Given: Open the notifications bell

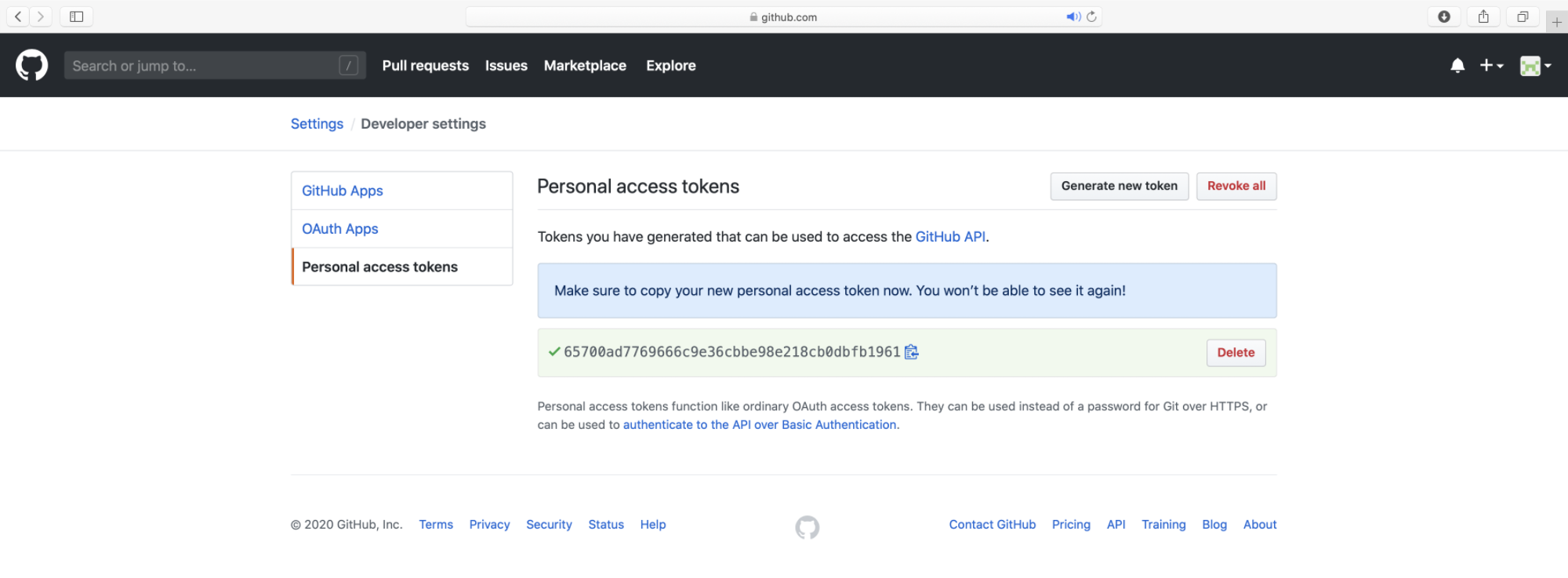Looking at the screenshot, I should 1457,66.
